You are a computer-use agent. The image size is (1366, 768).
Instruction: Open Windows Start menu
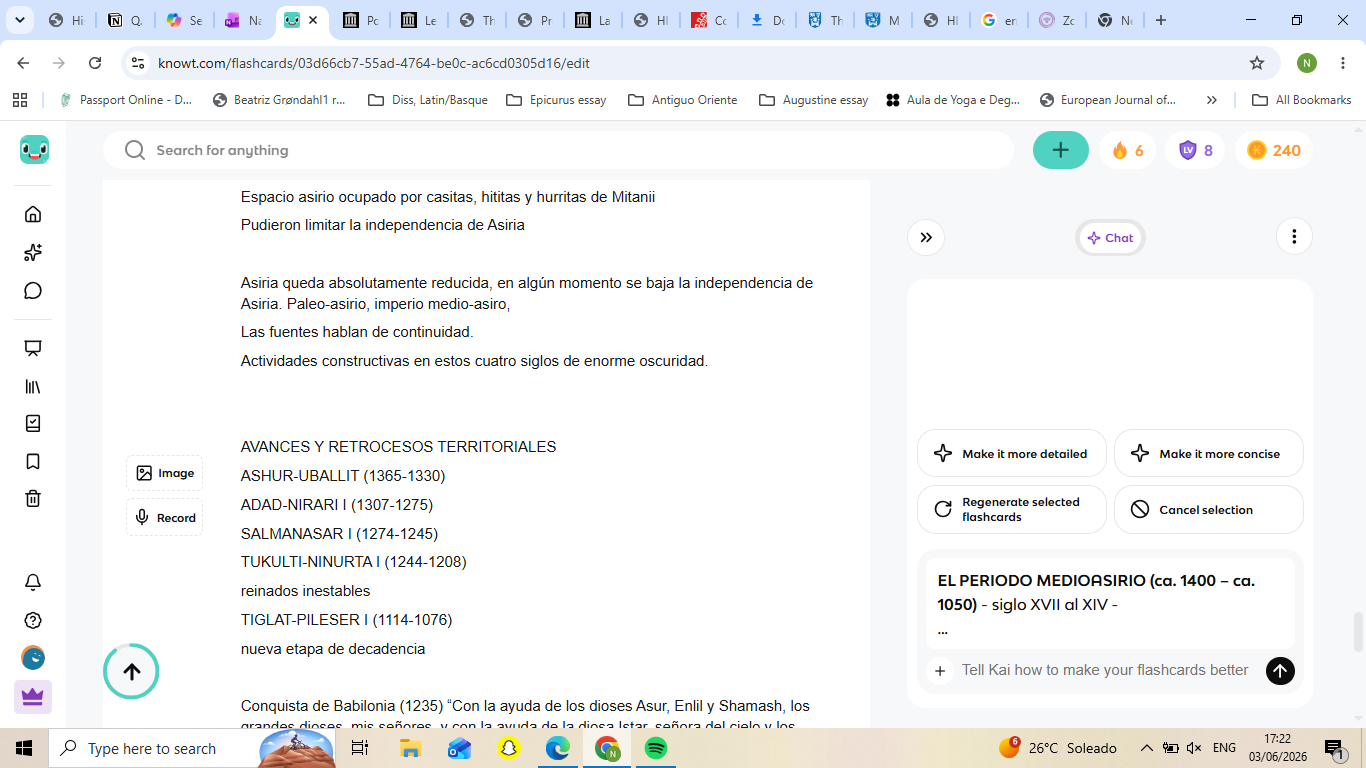click(24, 748)
